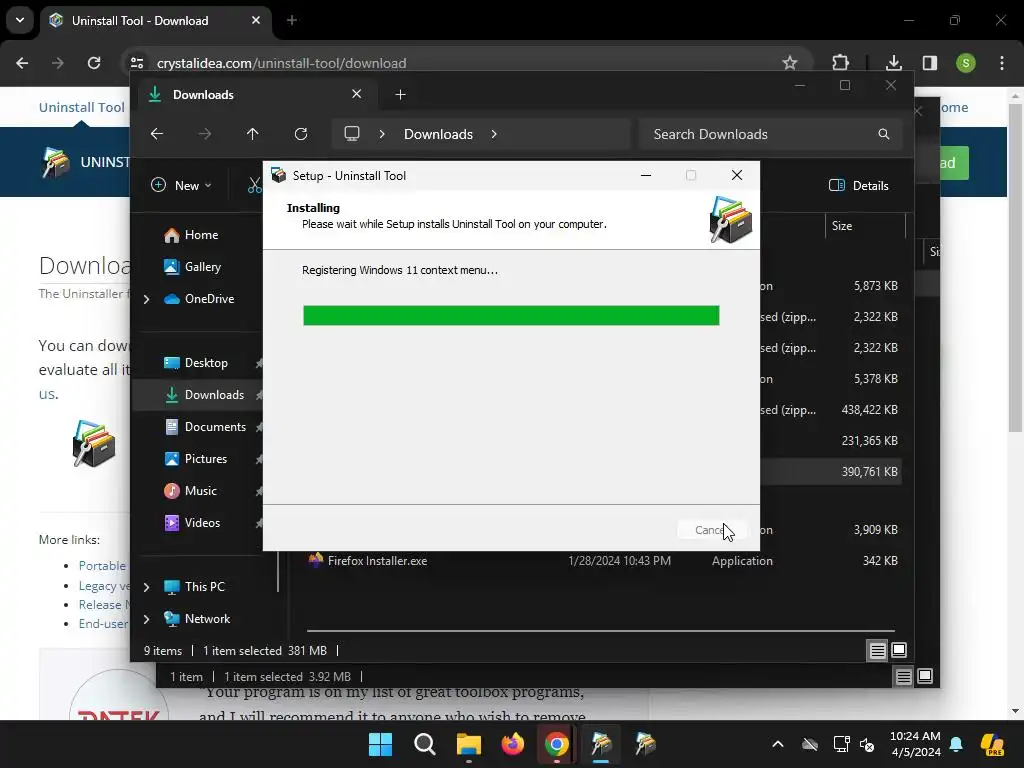Close the Uninstall Tool - Download tab
Image resolution: width=1024 pixels, height=768 pixels.
click(x=256, y=20)
